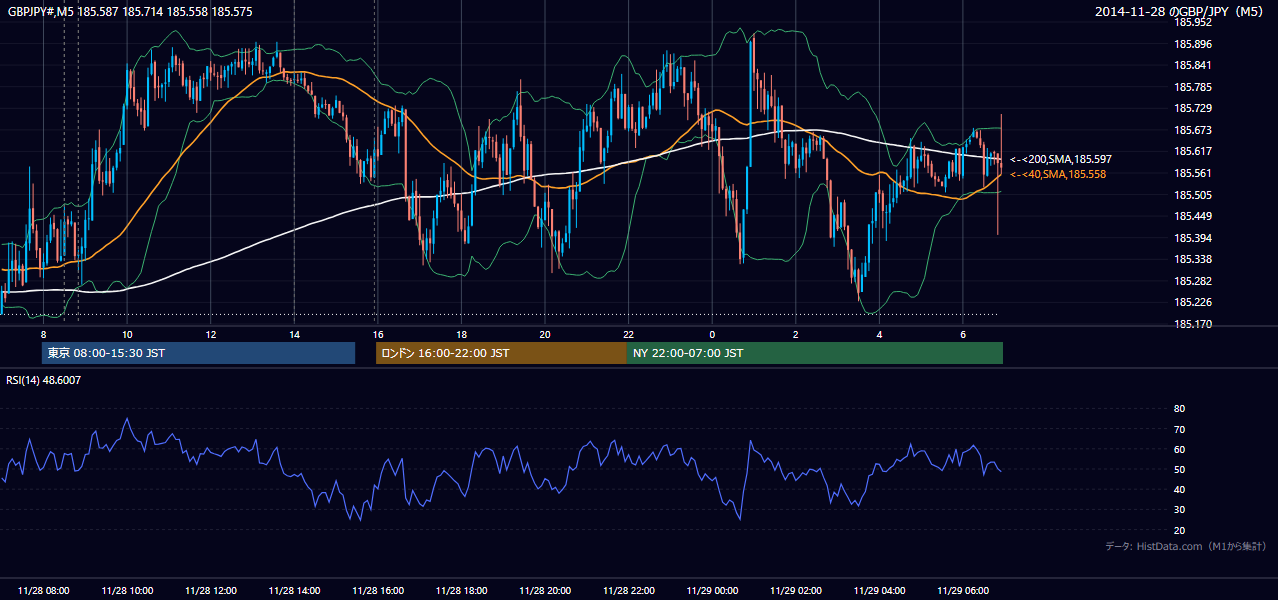Click the 185.226 price axis label
1278x600 pixels.
(1193, 302)
